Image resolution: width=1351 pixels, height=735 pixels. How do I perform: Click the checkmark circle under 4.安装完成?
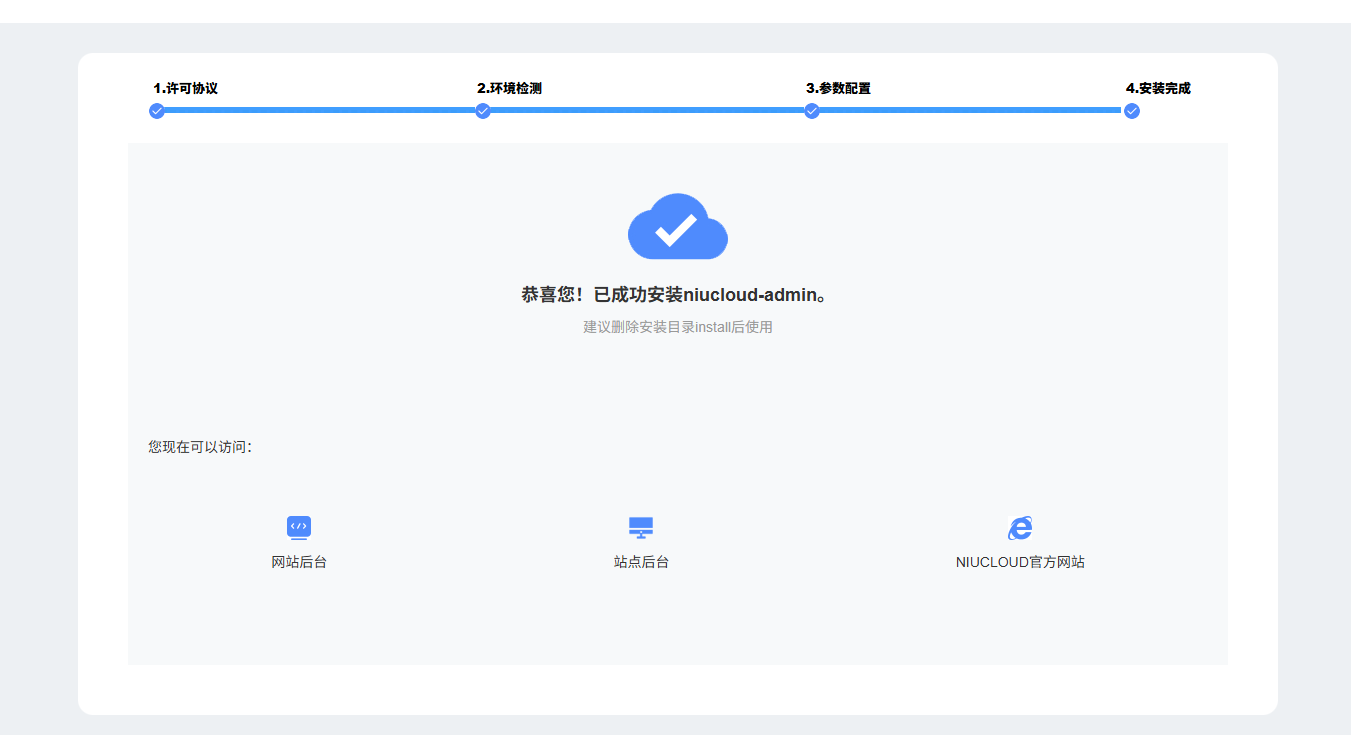(x=1131, y=111)
